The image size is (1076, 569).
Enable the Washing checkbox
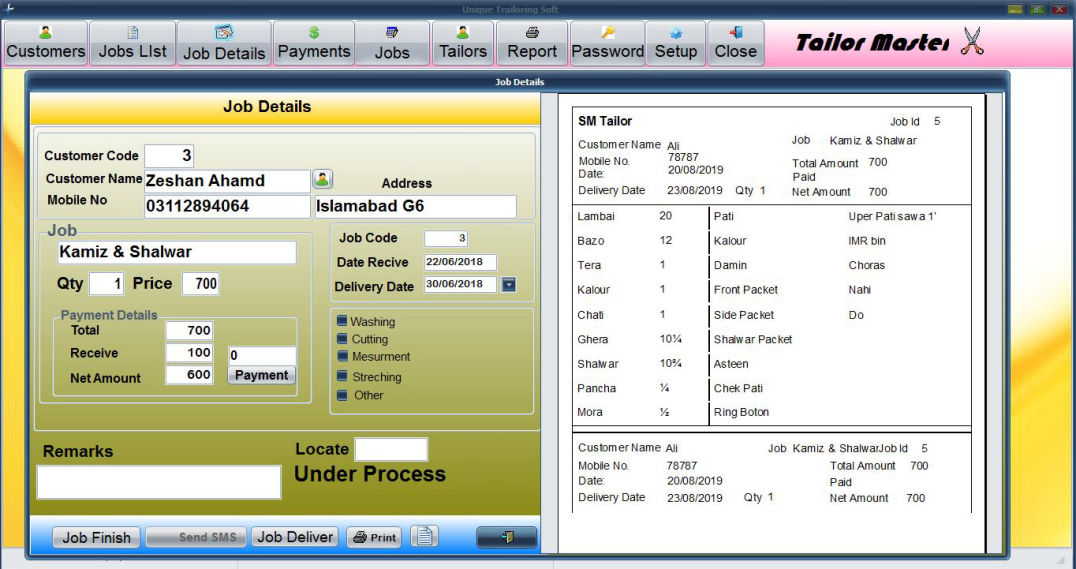point(342,321)
